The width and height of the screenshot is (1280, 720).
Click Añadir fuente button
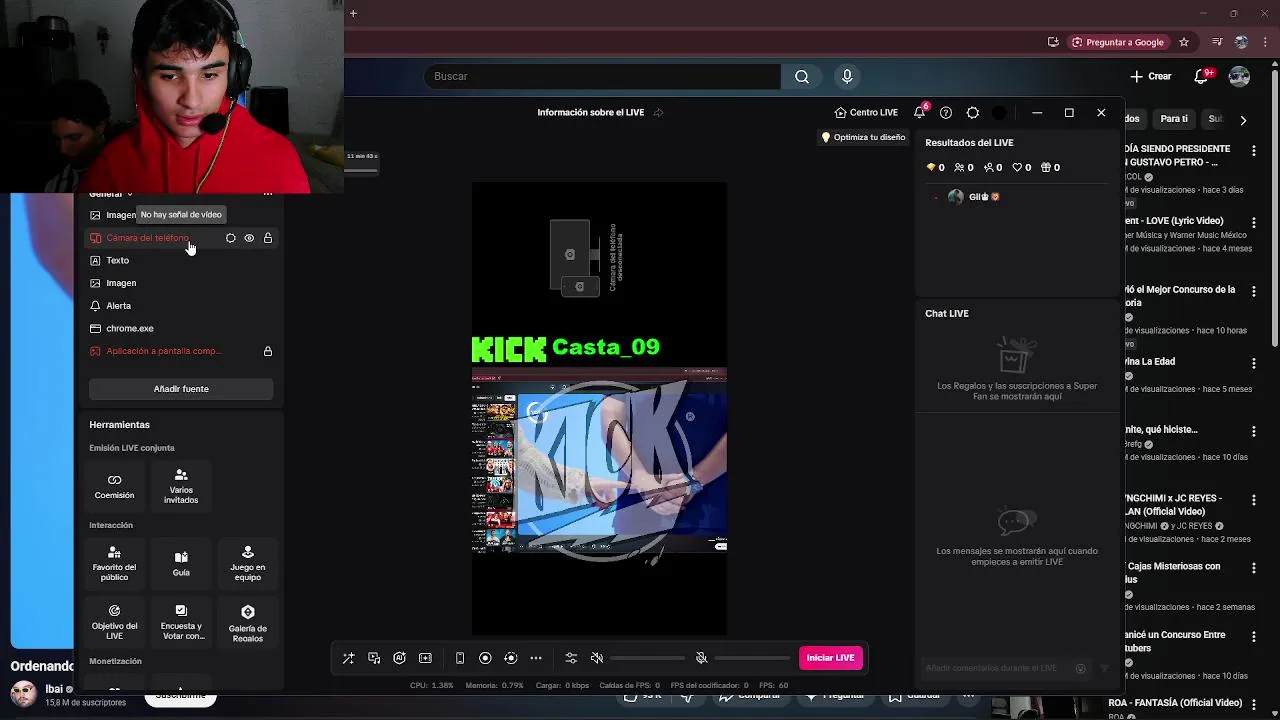click(181, 389)
